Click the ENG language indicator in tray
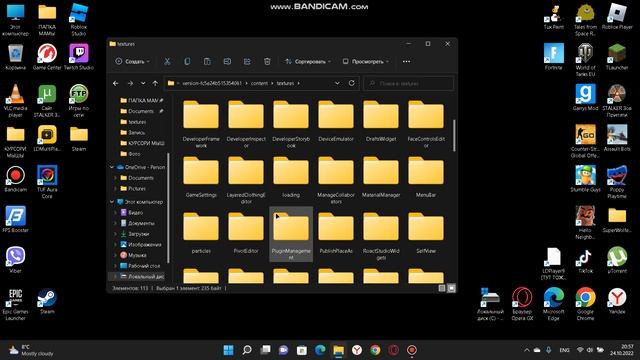Screen dimensions: 640x360 pos(564,350)
